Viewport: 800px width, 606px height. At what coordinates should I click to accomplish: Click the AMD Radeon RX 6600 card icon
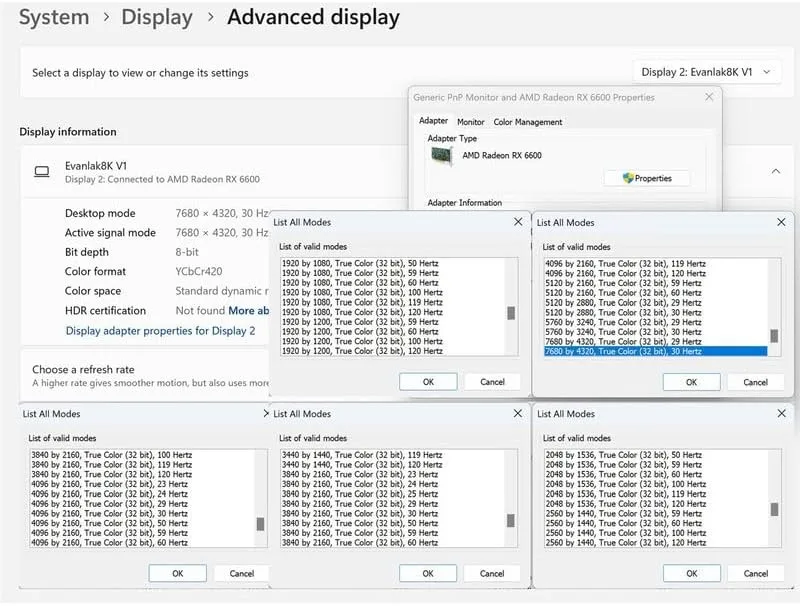point(441,156)
